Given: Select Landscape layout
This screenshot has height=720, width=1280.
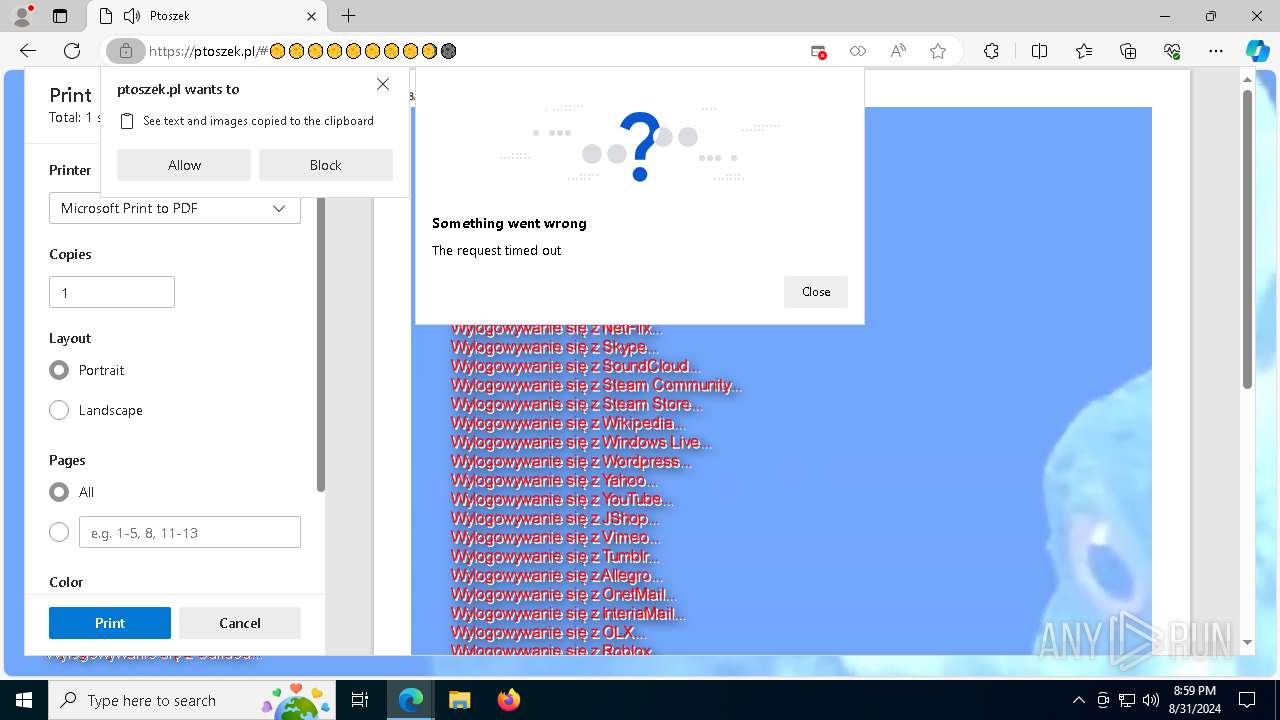Looking at the screenshot, I should pyautogui.click(x=59, y=410).
